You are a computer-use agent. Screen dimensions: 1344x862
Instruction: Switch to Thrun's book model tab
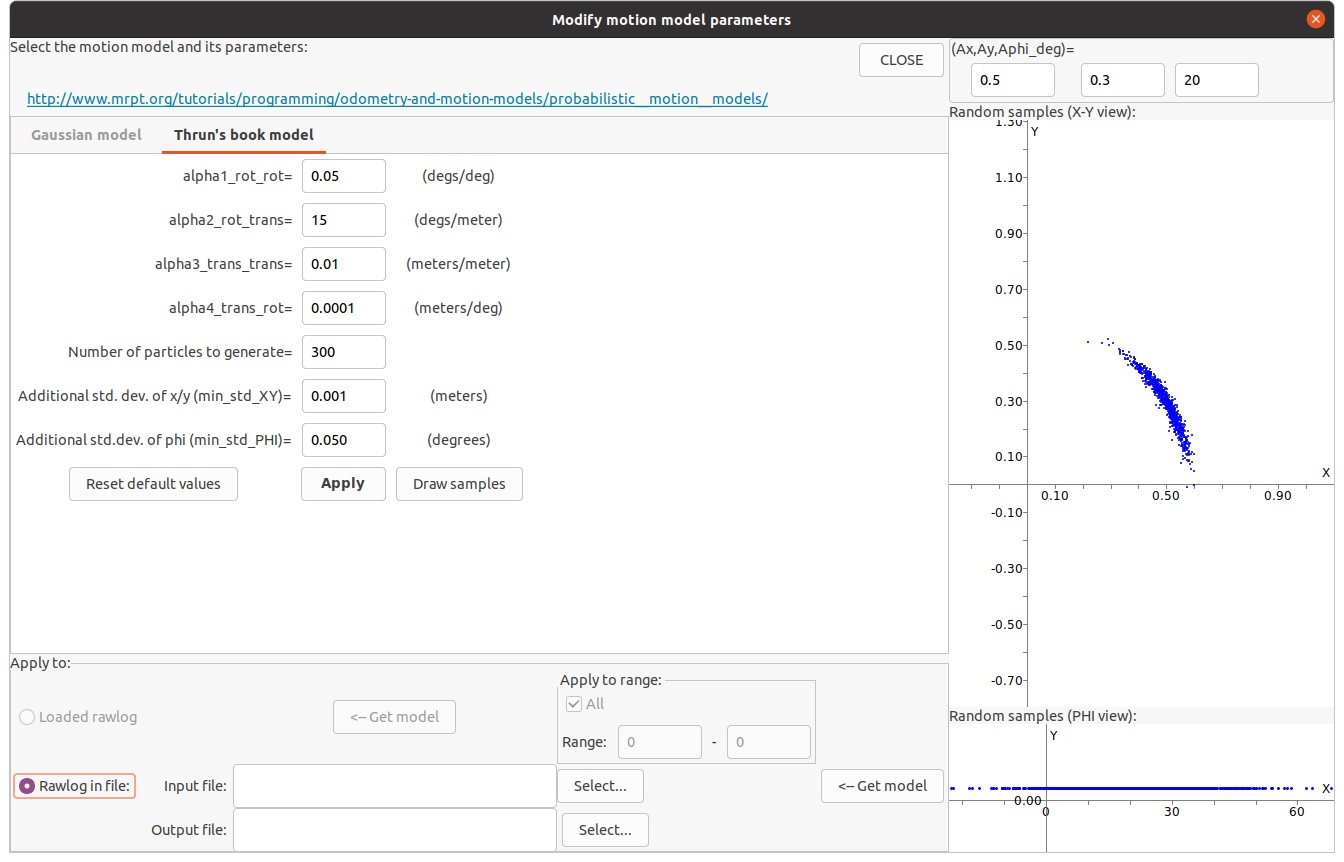pos(243,135)
